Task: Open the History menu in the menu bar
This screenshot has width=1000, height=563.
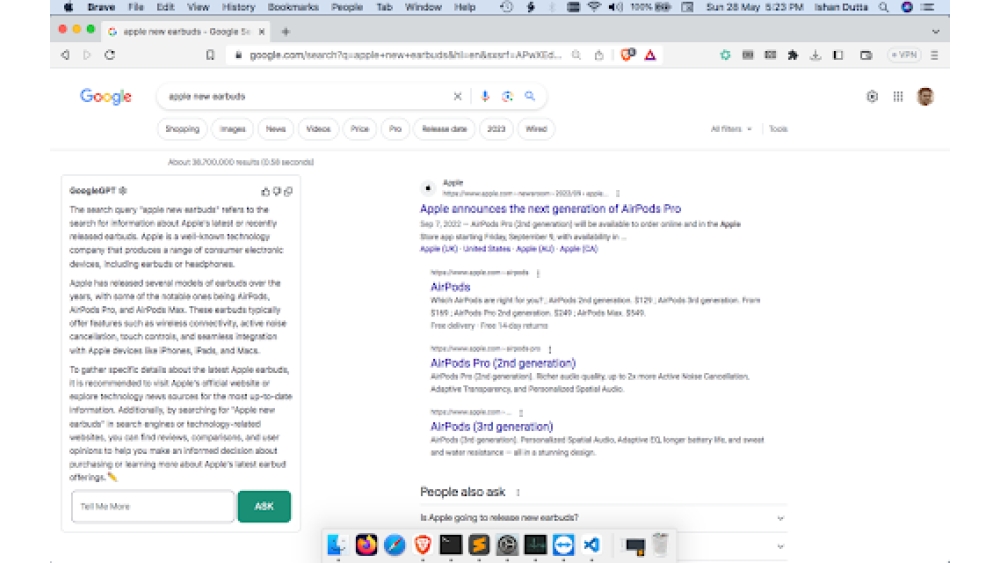Action: pyautogui.click(x=238, y=7)
